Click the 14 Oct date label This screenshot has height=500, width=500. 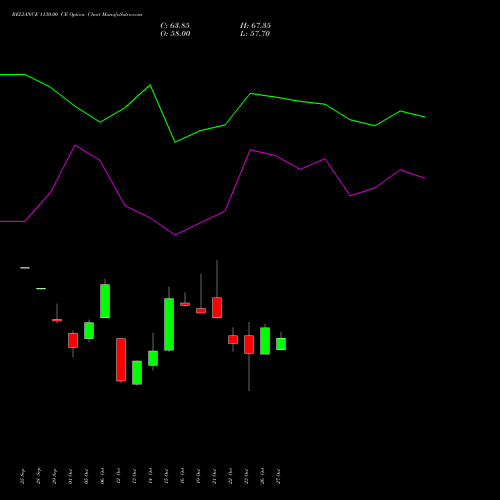(x=150, y=476)
